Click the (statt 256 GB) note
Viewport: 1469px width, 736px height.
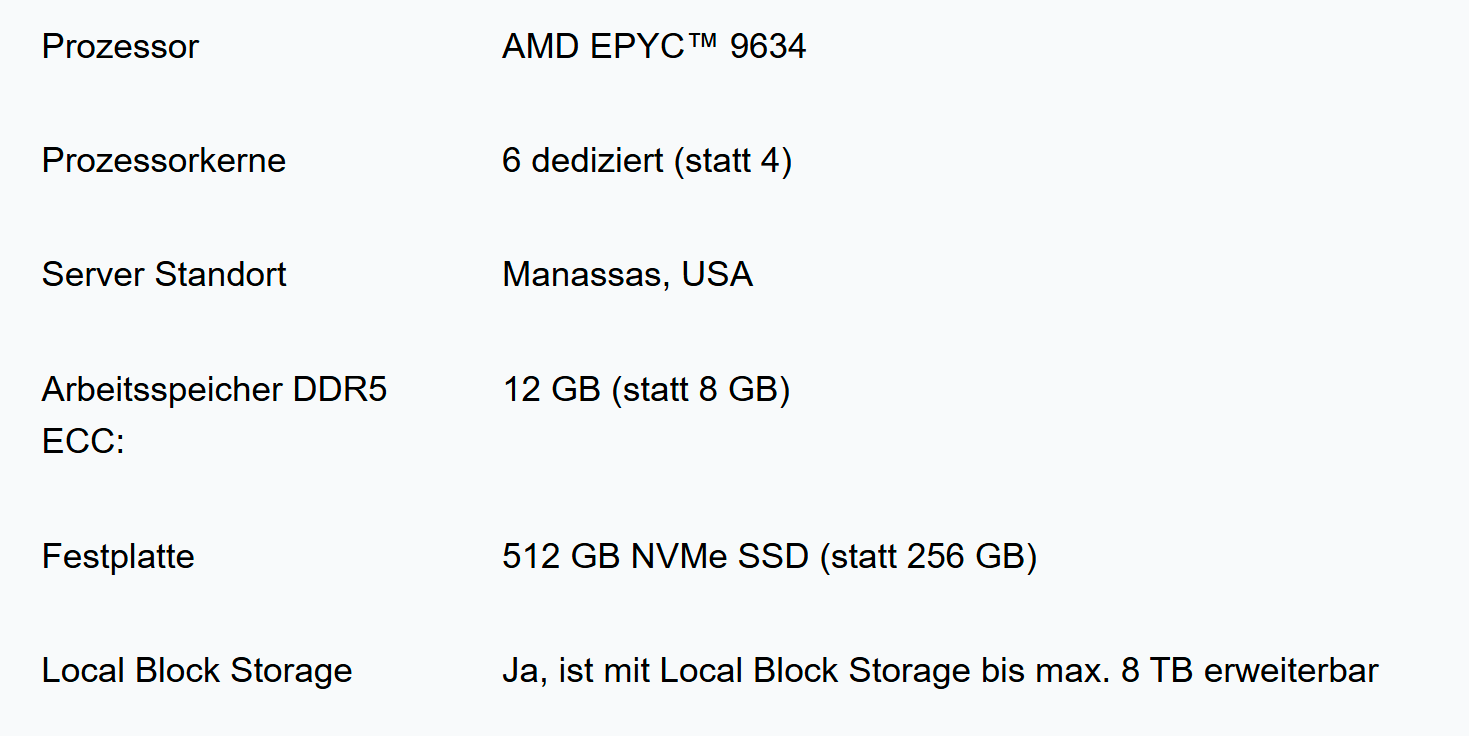(928, 556)
